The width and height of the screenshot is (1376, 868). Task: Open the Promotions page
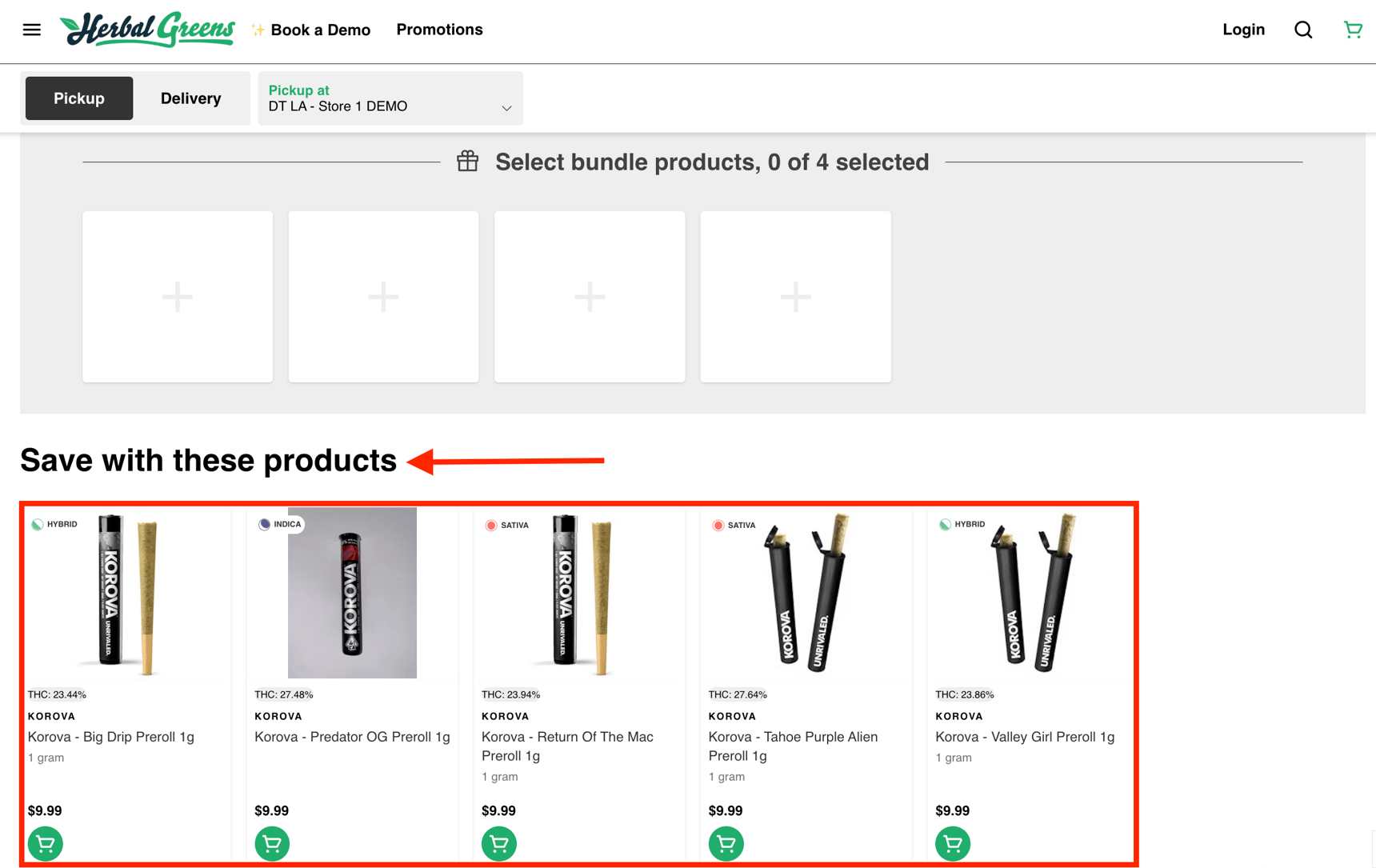[439, 30]
